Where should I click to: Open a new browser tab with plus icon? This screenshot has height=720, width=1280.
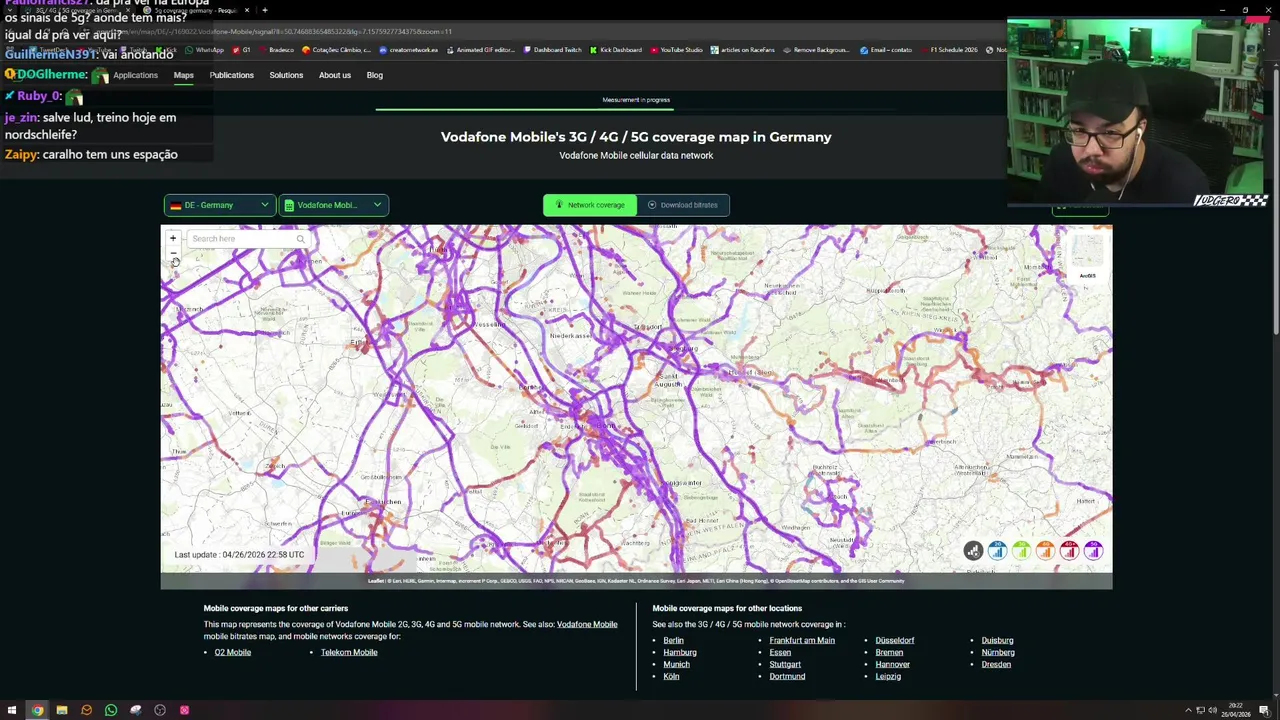click(x=265, y=10)
